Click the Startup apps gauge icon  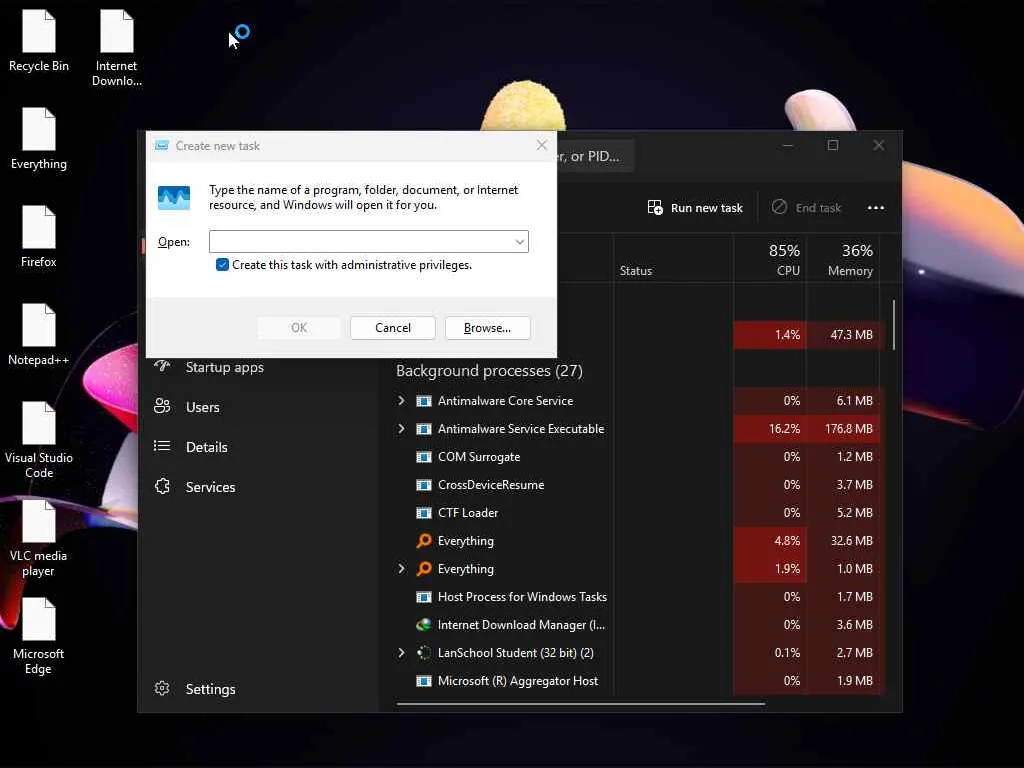tap(162, 366)
